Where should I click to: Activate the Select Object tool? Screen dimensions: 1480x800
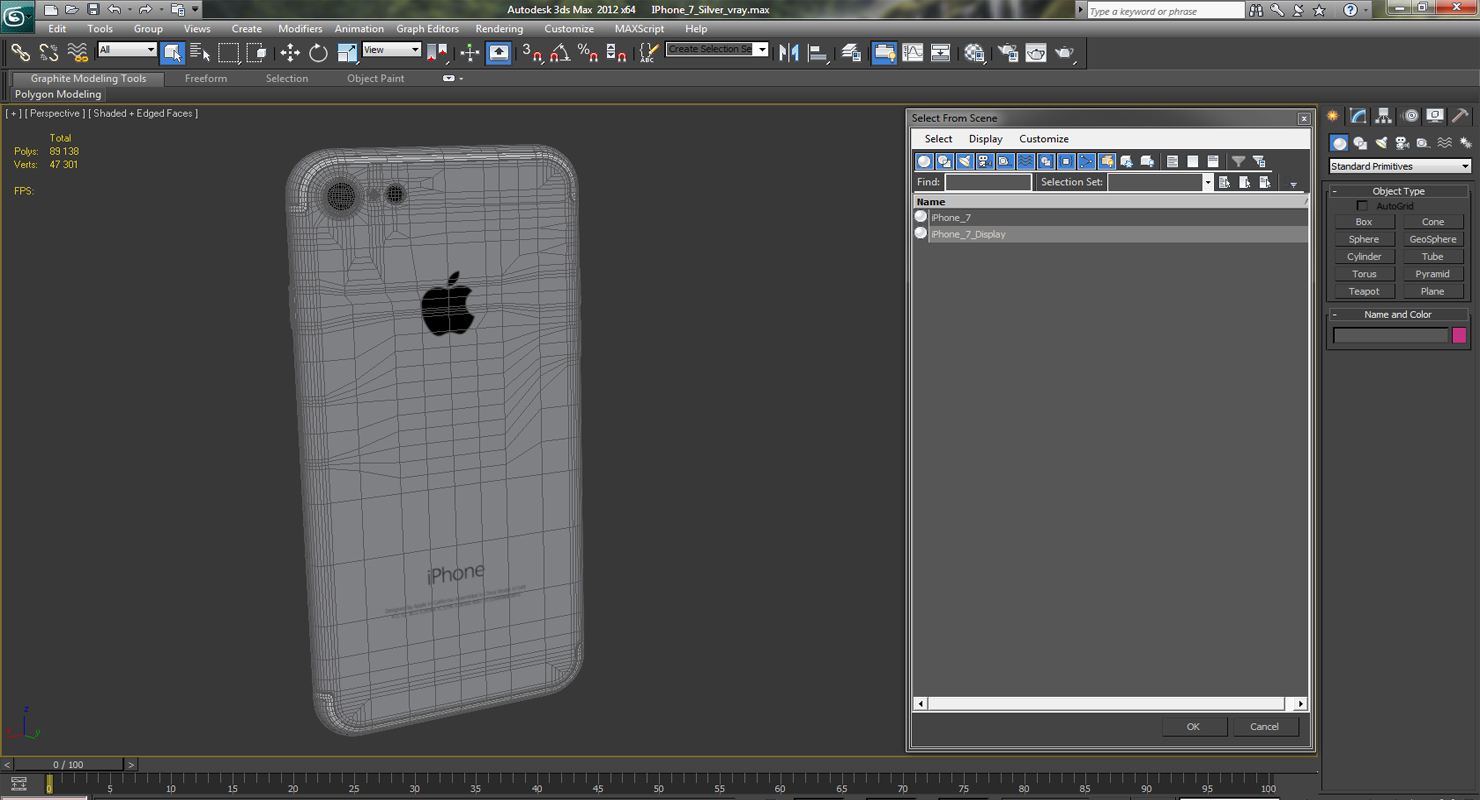pyautogui.click(x=172, y=53)
